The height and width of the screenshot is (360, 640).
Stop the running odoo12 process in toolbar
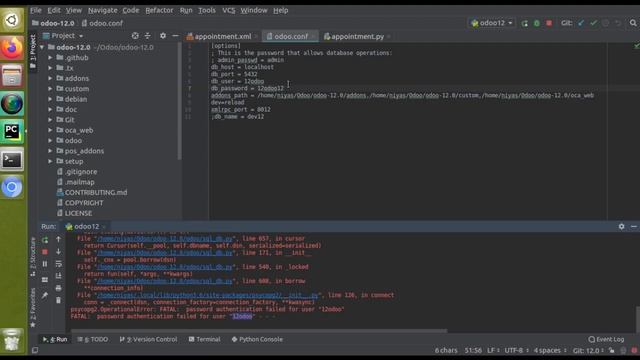(x=549, y=23)
